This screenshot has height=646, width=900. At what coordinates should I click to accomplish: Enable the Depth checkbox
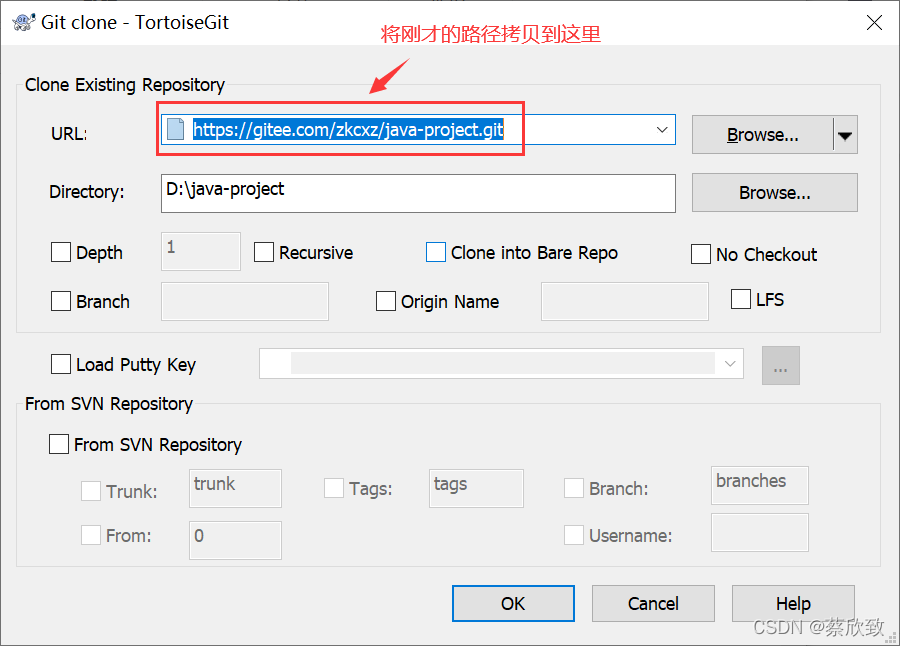(x=61, y=252)
